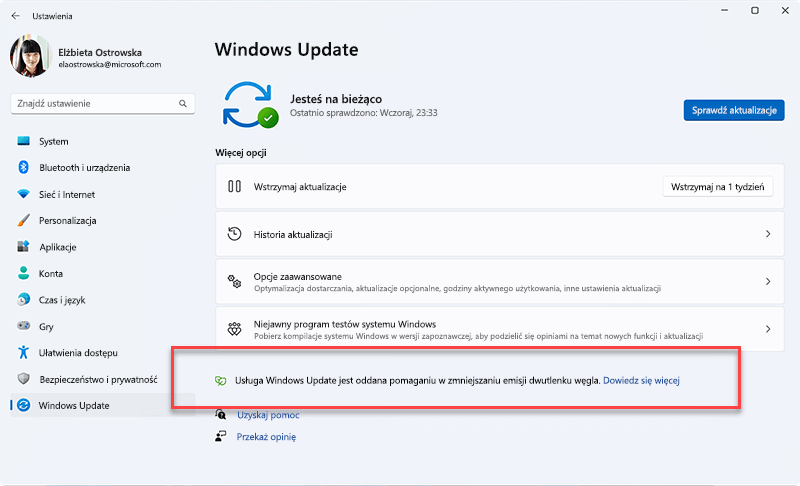This screenshot has height=486, width=800.
Task: Open the Dowiedz się więcej link
Action: click(641, 380)
